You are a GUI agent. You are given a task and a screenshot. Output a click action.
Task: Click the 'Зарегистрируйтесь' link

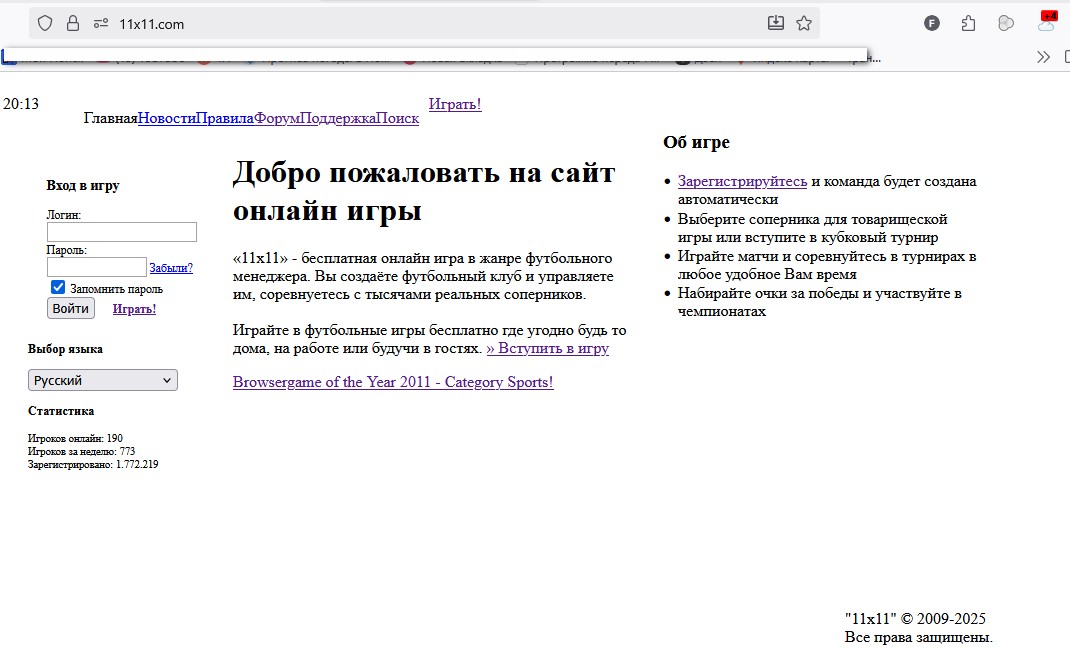[742, 181]
